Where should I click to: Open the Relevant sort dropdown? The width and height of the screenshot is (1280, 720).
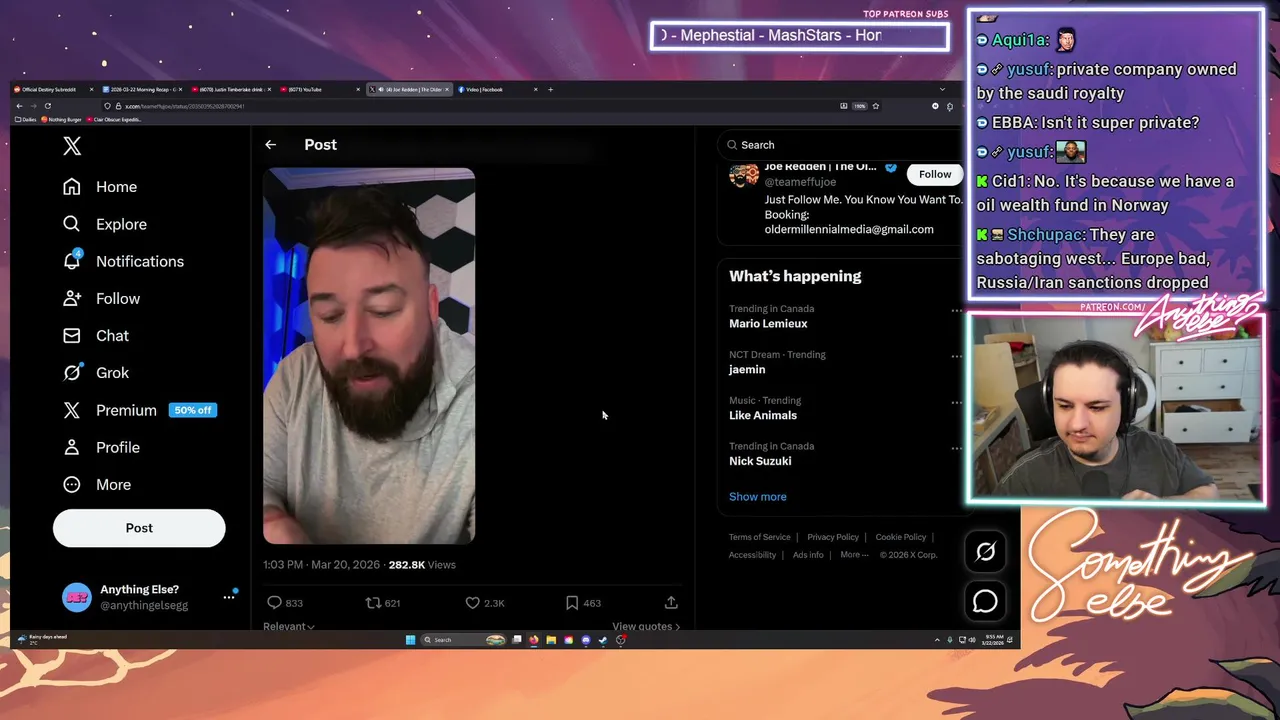(x=289, y=627)
